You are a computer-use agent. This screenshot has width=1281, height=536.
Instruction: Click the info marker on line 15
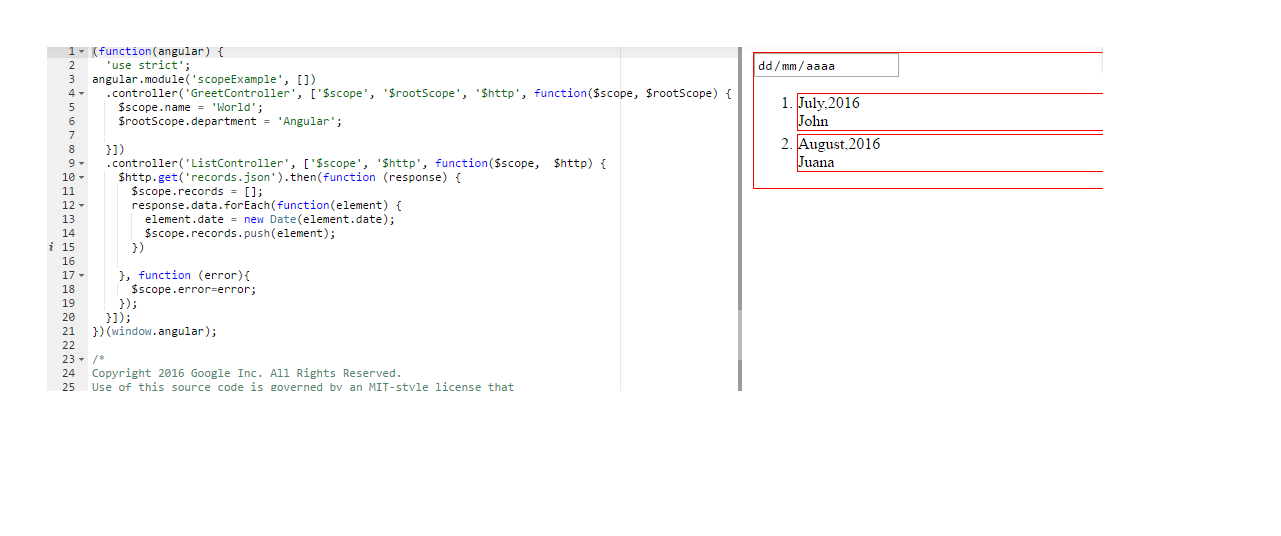click(x=51, y=247)
